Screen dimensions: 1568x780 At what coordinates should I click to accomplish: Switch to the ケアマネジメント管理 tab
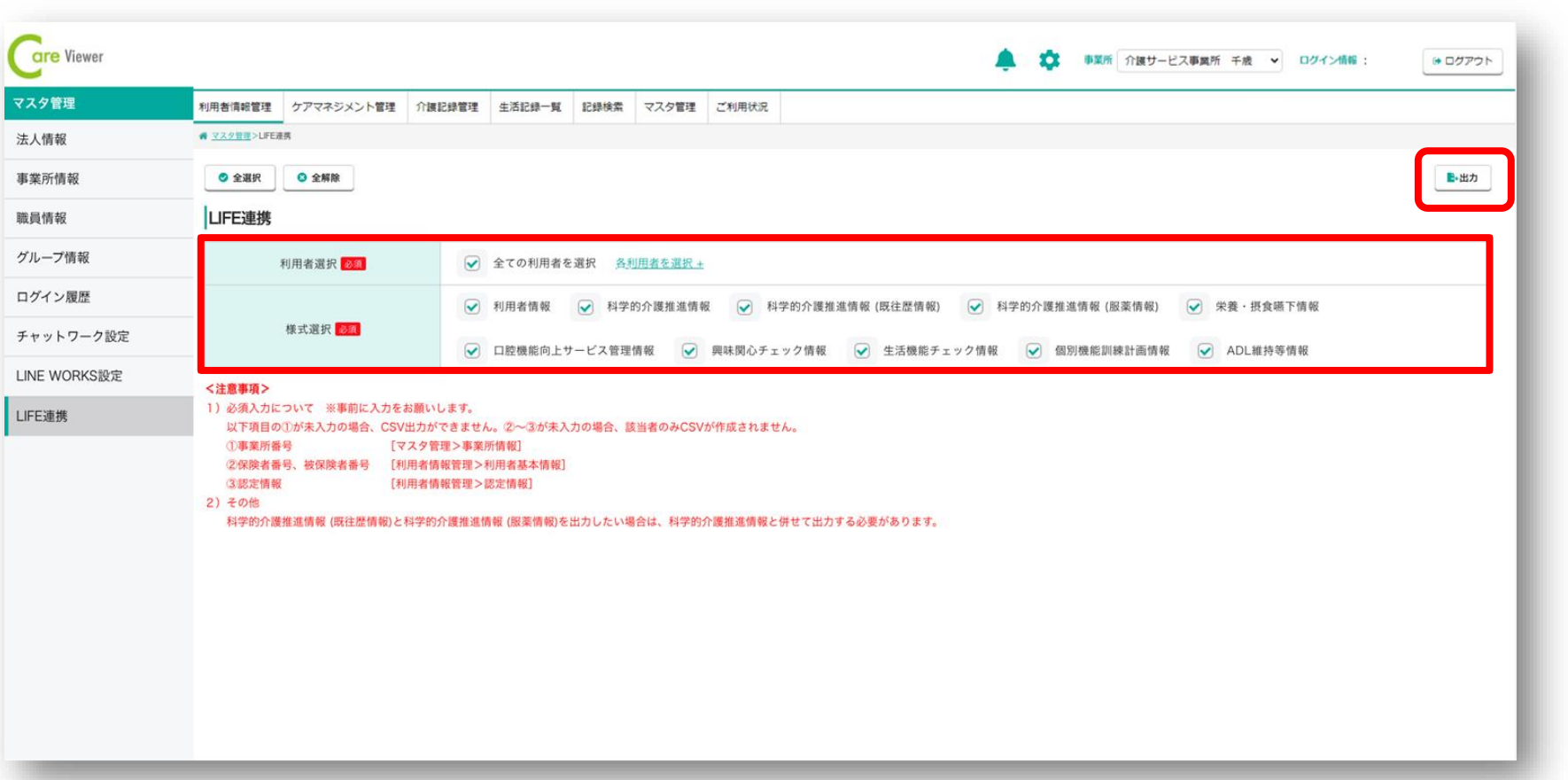[344, 107]
